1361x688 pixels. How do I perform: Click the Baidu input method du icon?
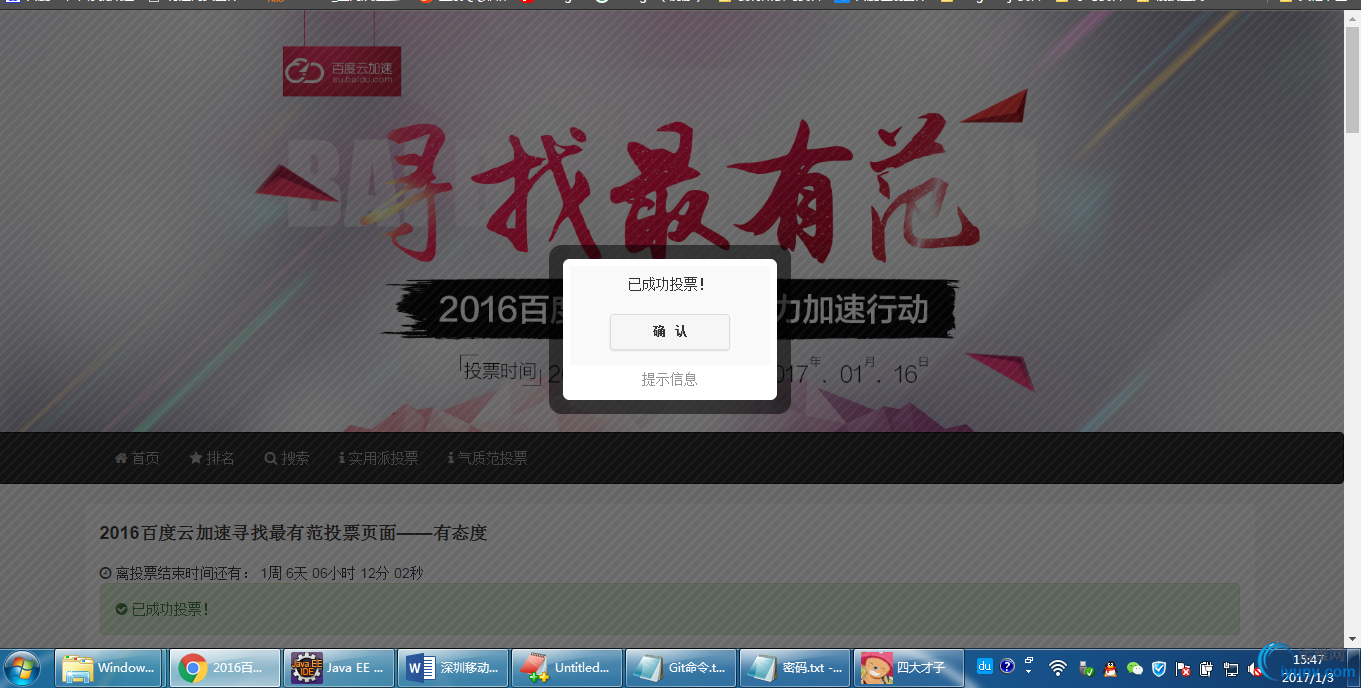coord(984,666)
